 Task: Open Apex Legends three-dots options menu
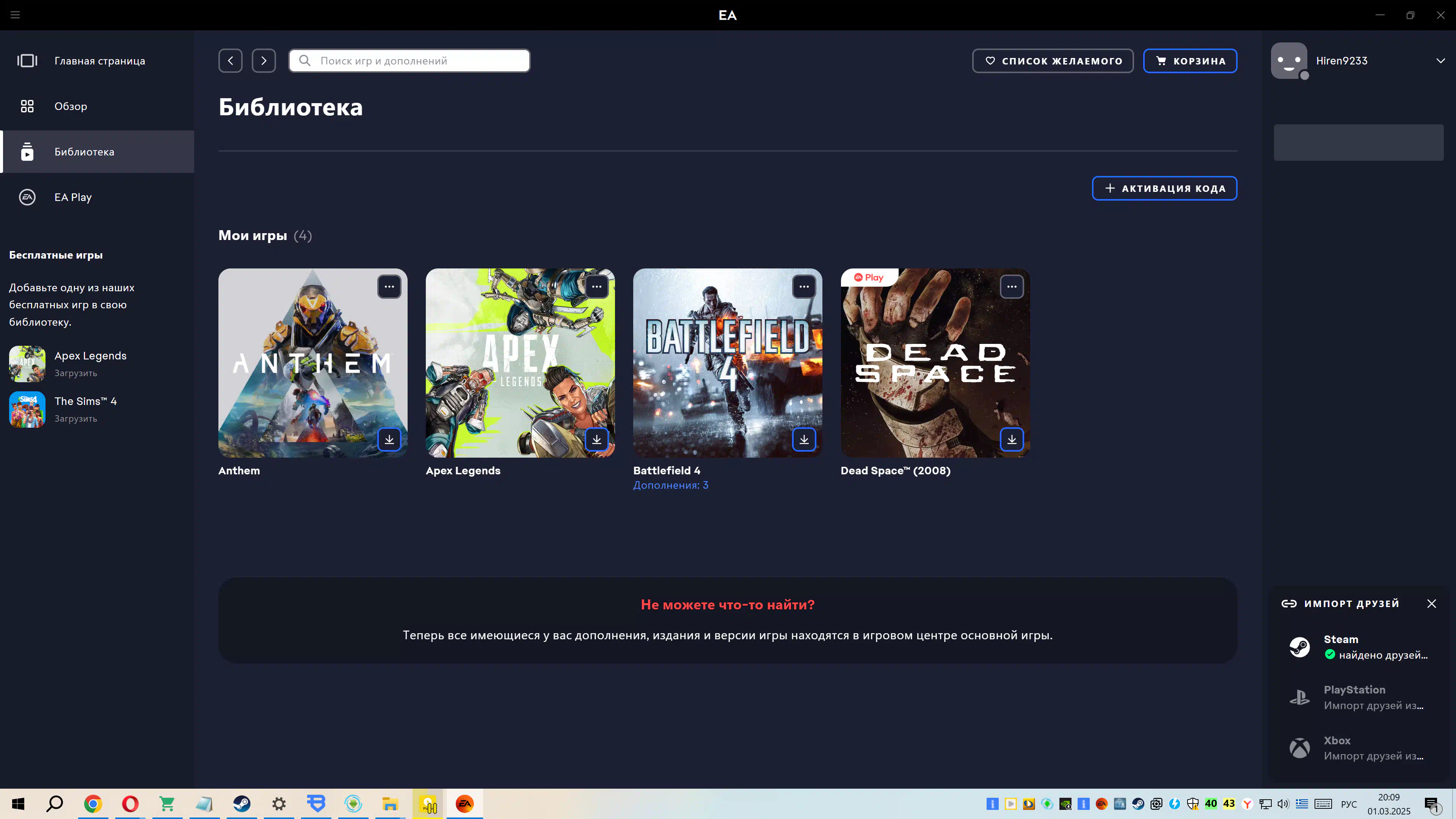[x=597, y=287]
